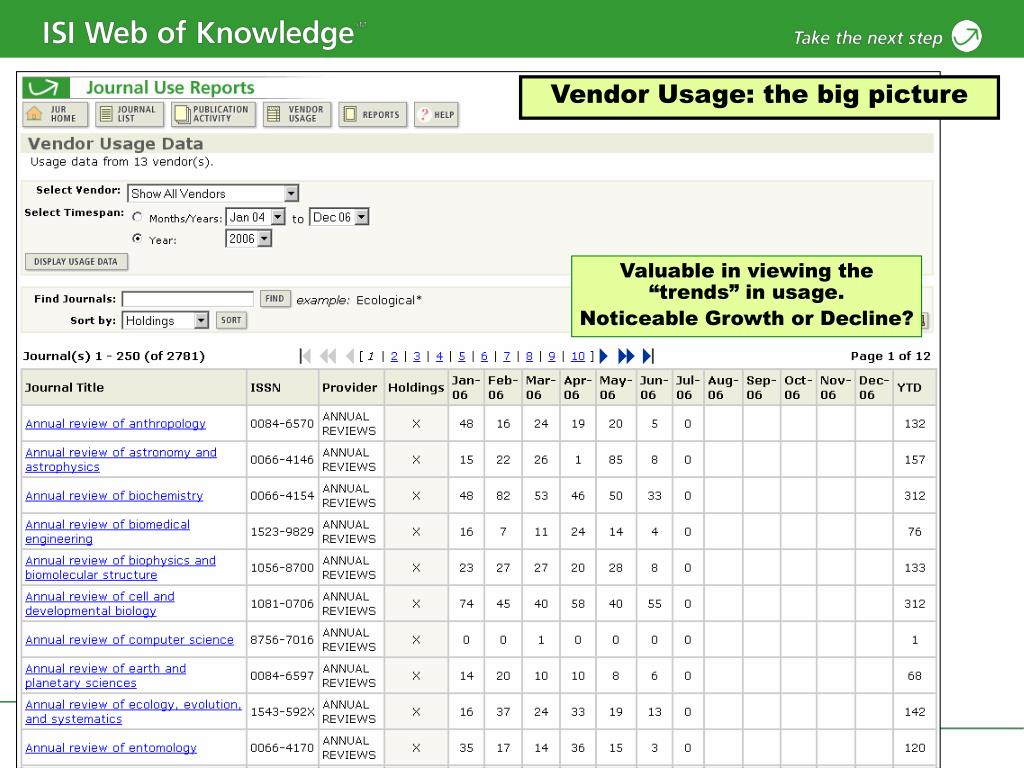Click the Journal Use Reports logo arrow
The height and width of the screenshot is (768, 1024).
click(45, 88)
